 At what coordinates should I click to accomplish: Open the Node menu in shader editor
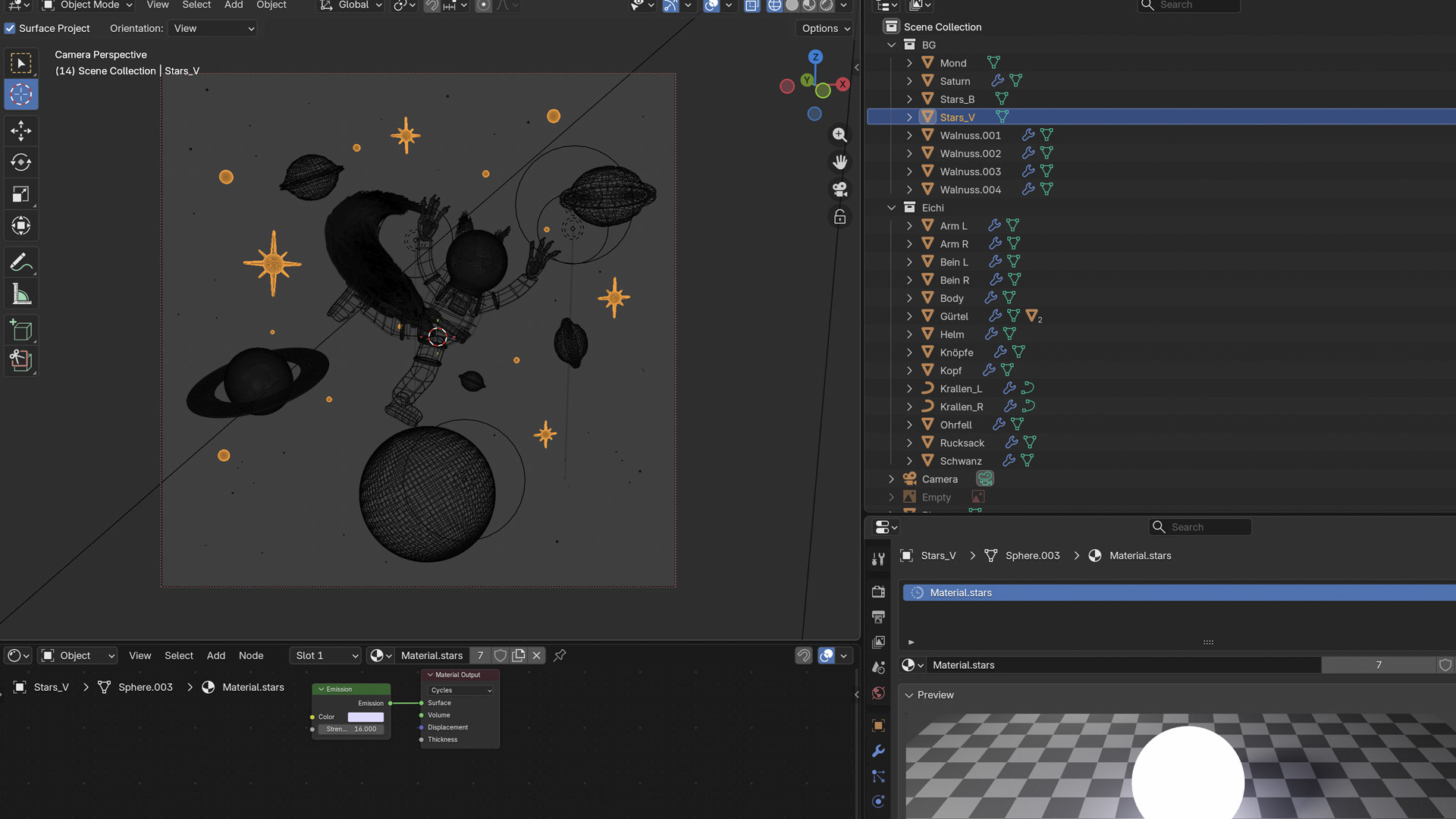point(251,655)
